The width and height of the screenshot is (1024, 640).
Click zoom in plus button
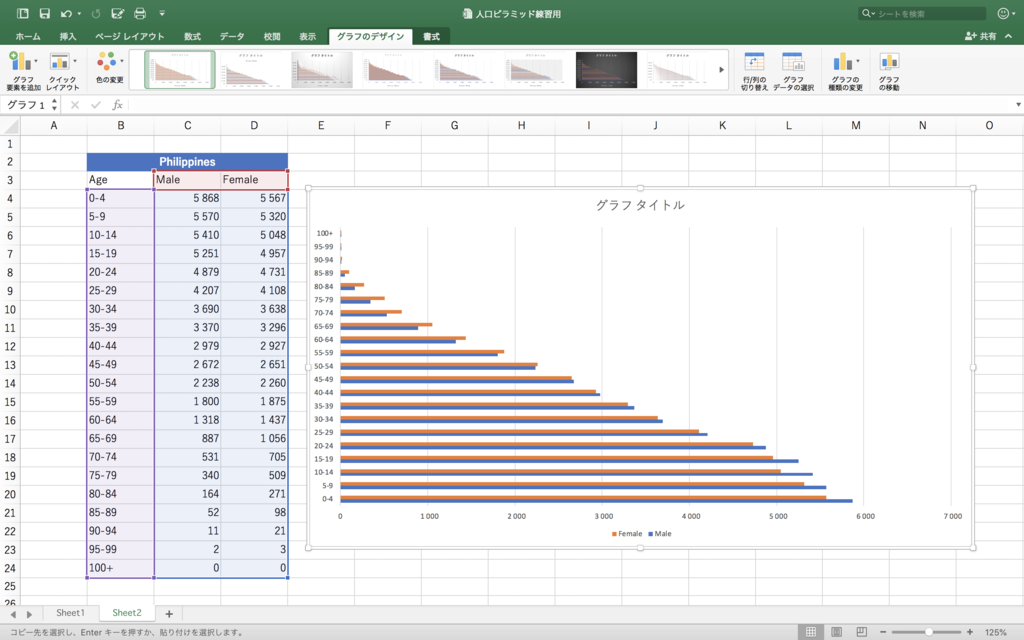pyautogui.click(x=970, y=632)
